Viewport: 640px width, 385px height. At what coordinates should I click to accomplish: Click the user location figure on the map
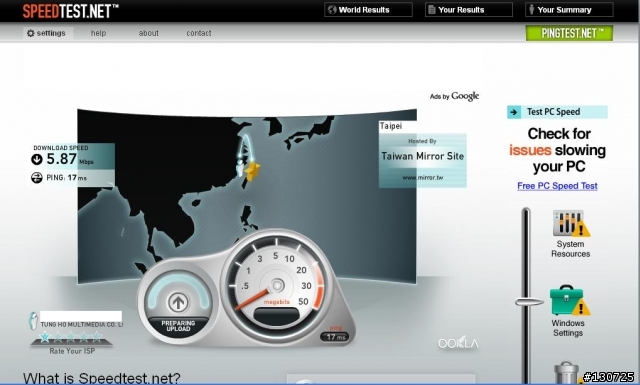(240, 168)
